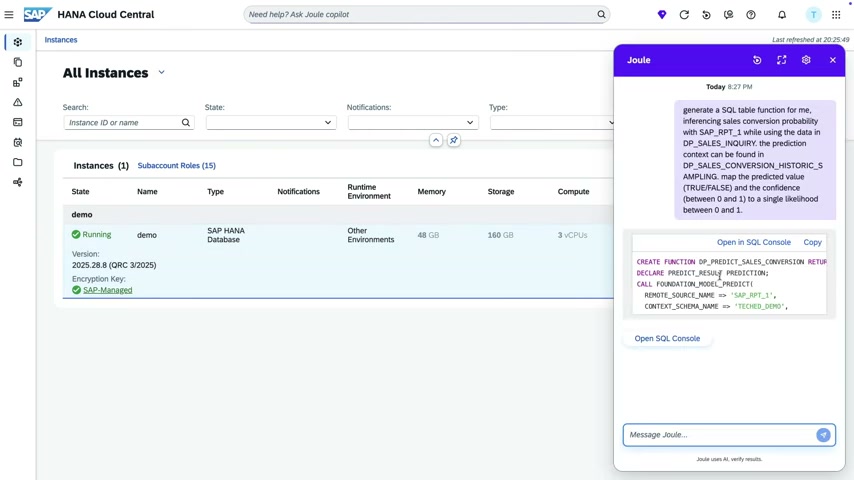Open the folder sidebar icon
The image size is (854, 480).
18,162
